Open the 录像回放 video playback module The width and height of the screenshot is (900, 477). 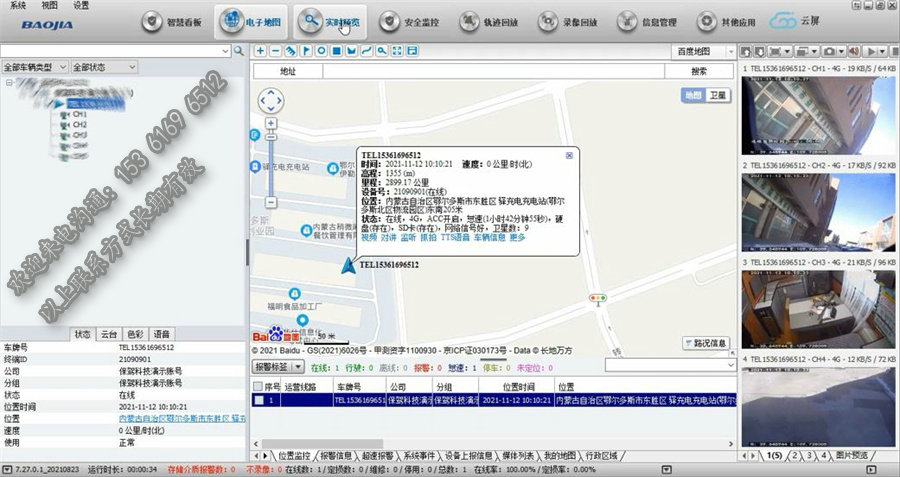(x=569, y=21)
